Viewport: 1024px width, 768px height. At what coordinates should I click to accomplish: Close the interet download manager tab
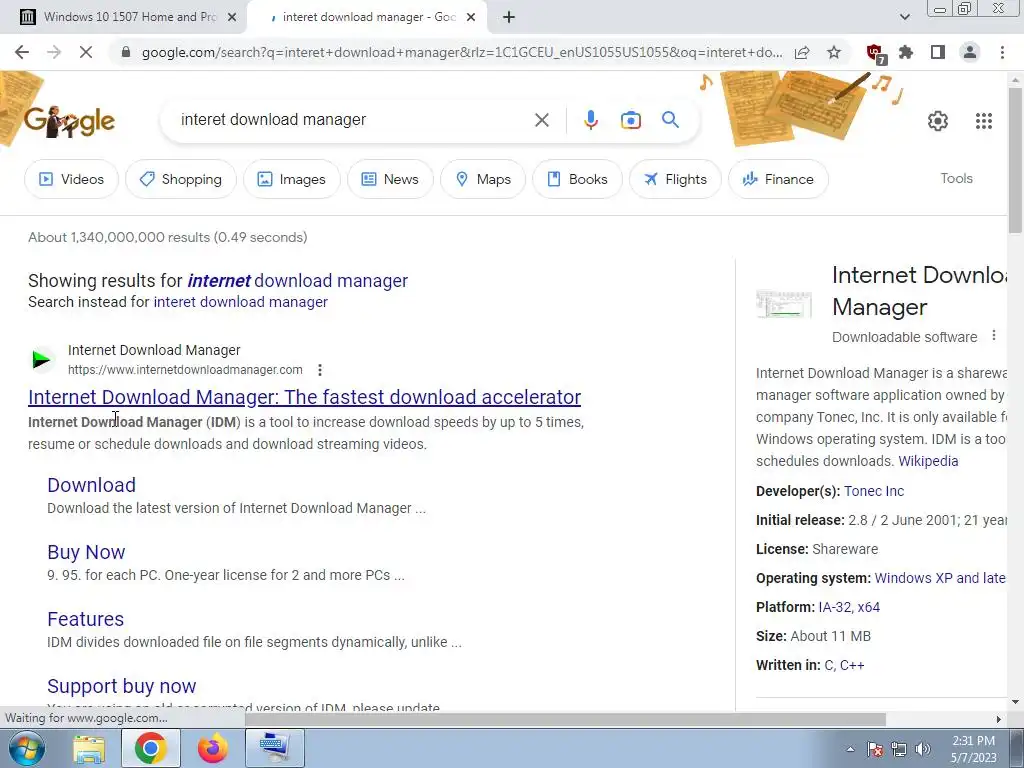coord(471,17)
